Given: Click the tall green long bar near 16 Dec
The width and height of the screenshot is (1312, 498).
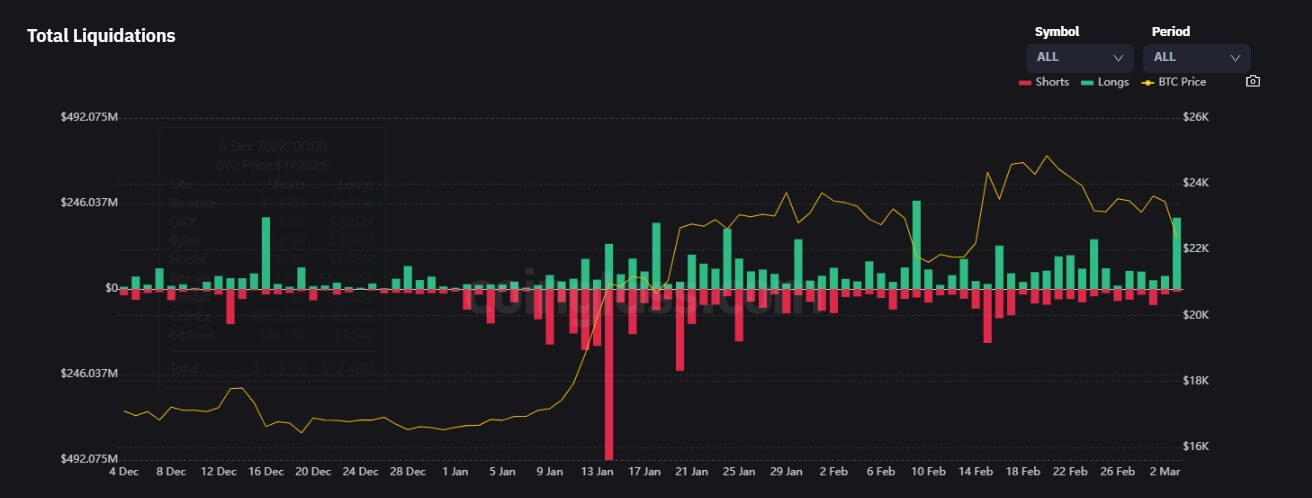Looking at the screenshot, I should [266, 253].
